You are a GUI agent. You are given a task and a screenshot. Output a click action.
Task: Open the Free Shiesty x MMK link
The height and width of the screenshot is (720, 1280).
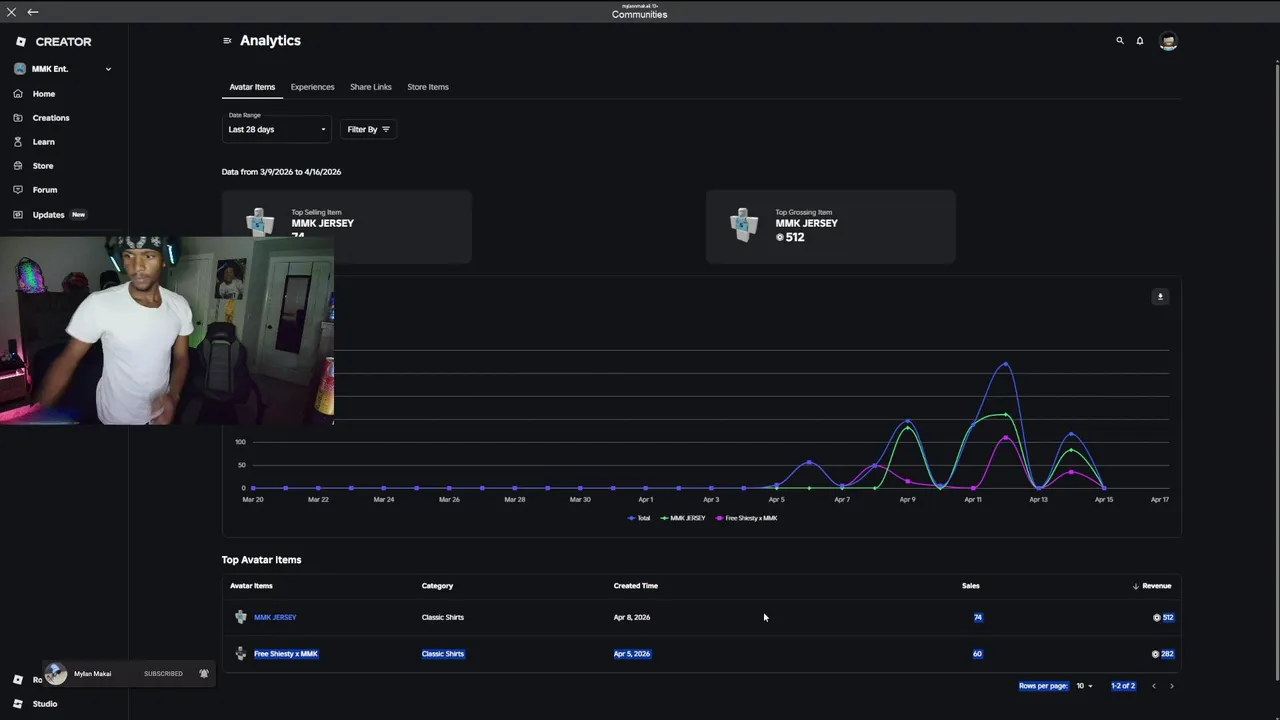pyautogui.click(x=286, y=654)
